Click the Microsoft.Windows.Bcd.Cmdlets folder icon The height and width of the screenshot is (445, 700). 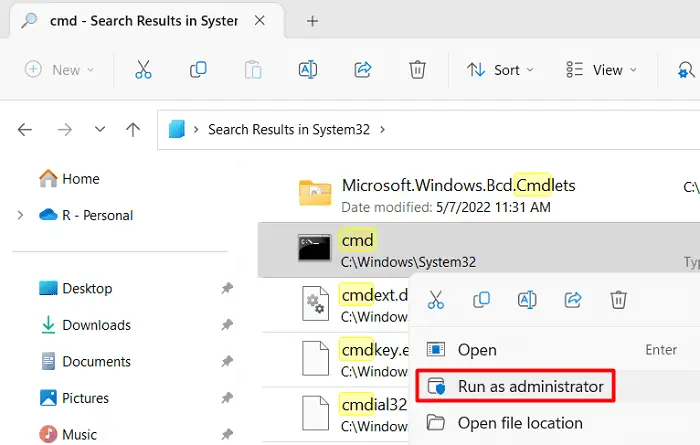pyautogui.click(x=315, y=192)
